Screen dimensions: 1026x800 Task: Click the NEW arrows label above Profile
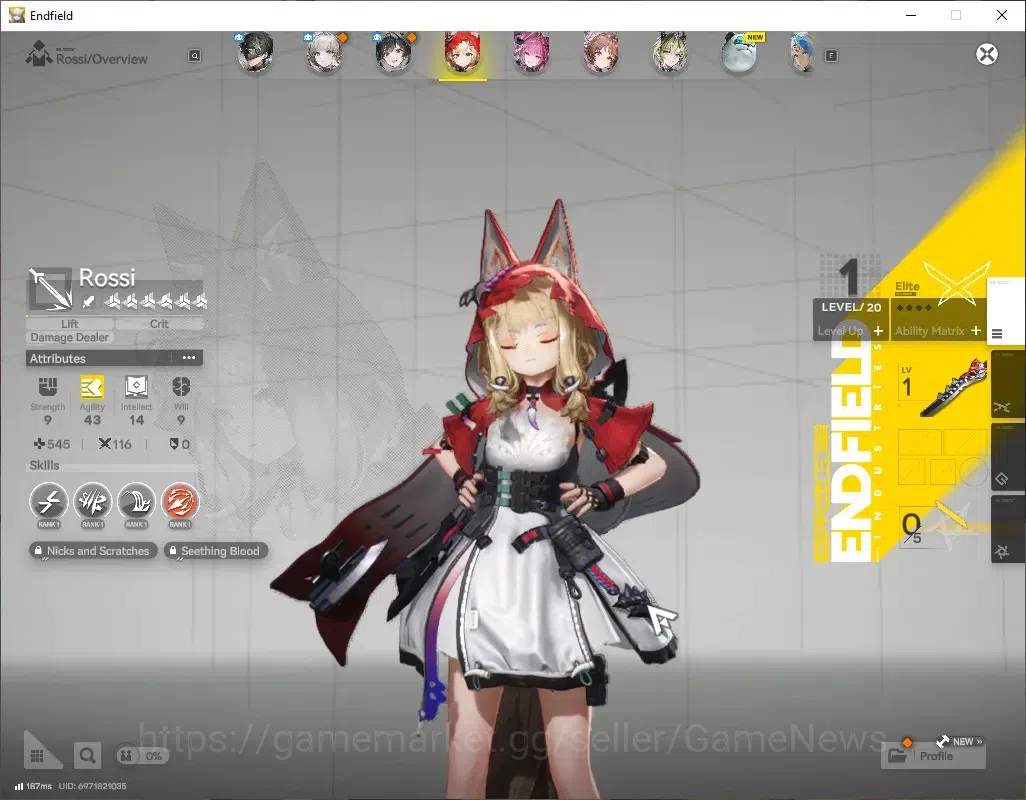pos(959,741)
